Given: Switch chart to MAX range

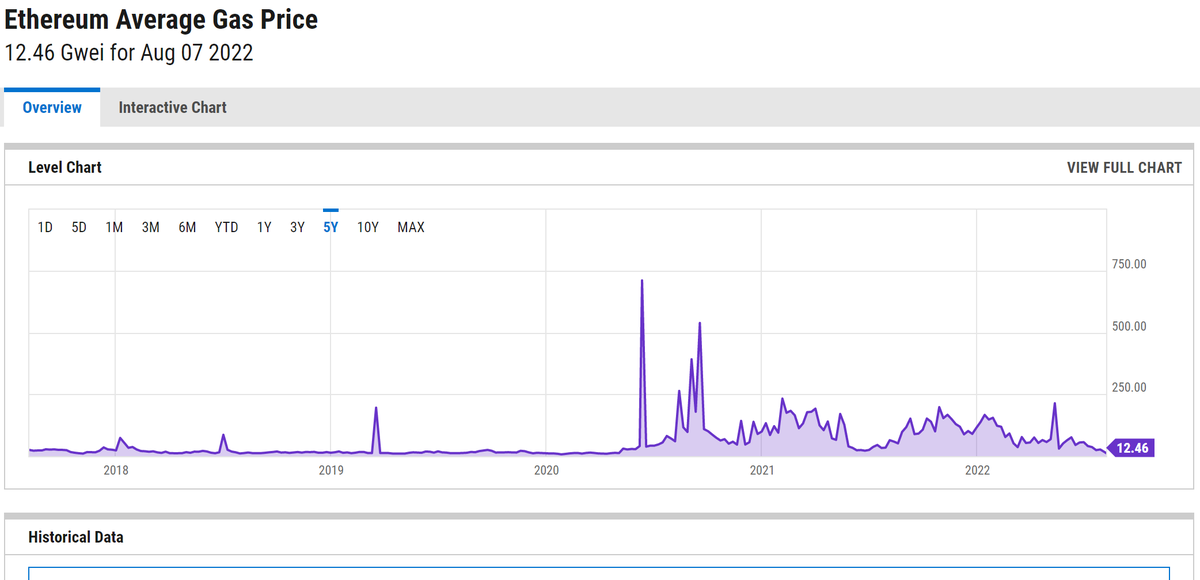Looking at the screenshot, I should [411, 227].
